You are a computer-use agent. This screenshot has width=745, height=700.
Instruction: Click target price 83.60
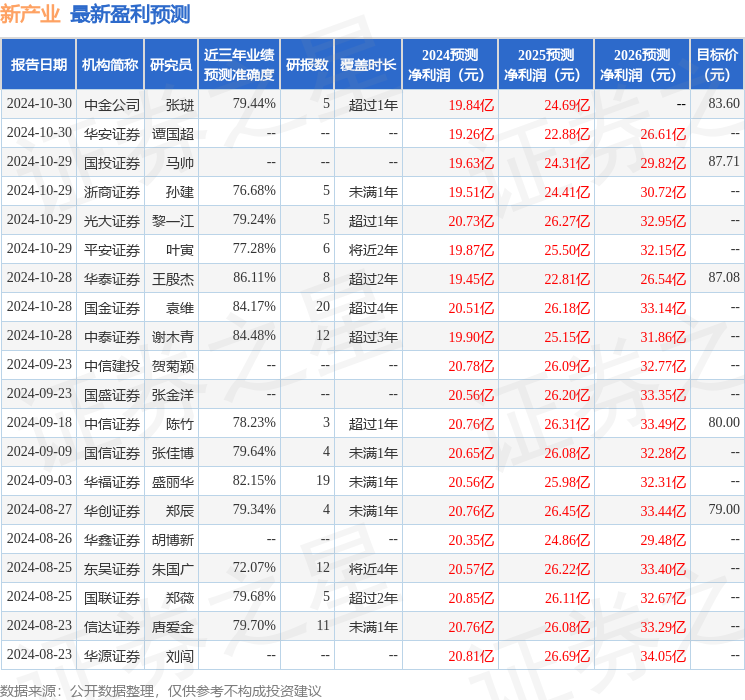pyautogui.click(x=724, y=104)
